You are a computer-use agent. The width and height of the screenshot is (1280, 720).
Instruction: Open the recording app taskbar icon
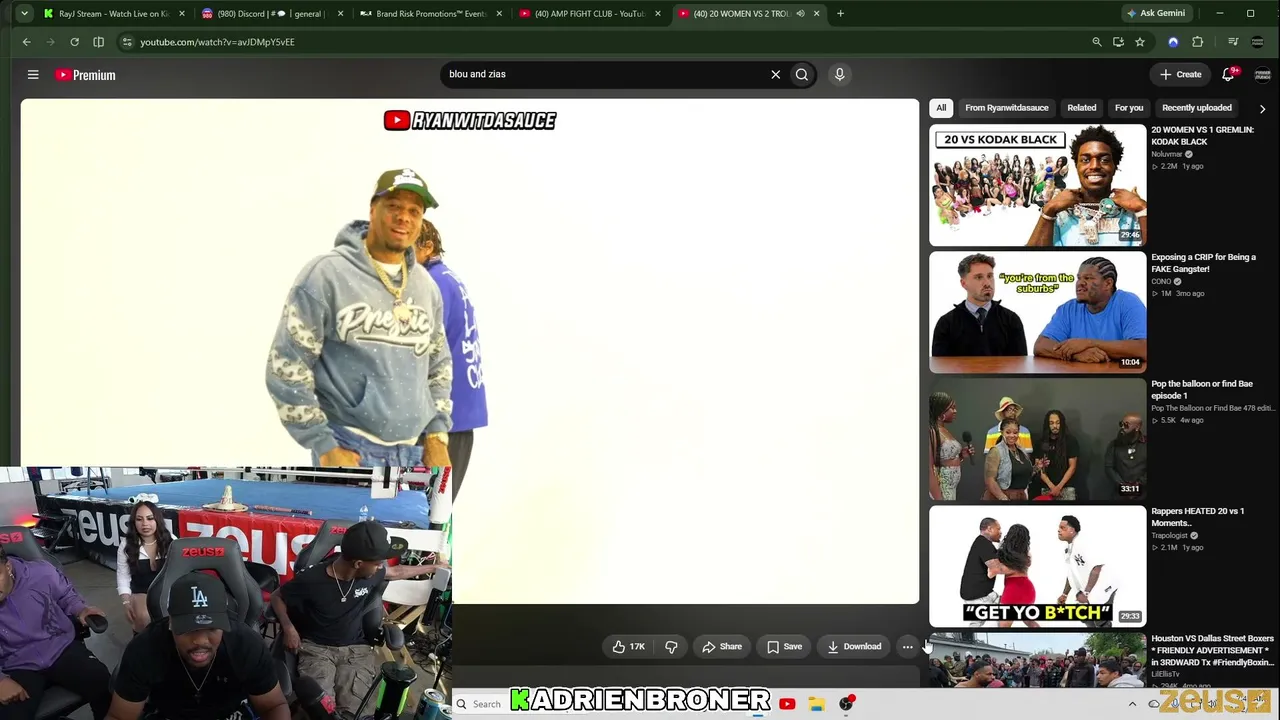[x=847, y=704]
